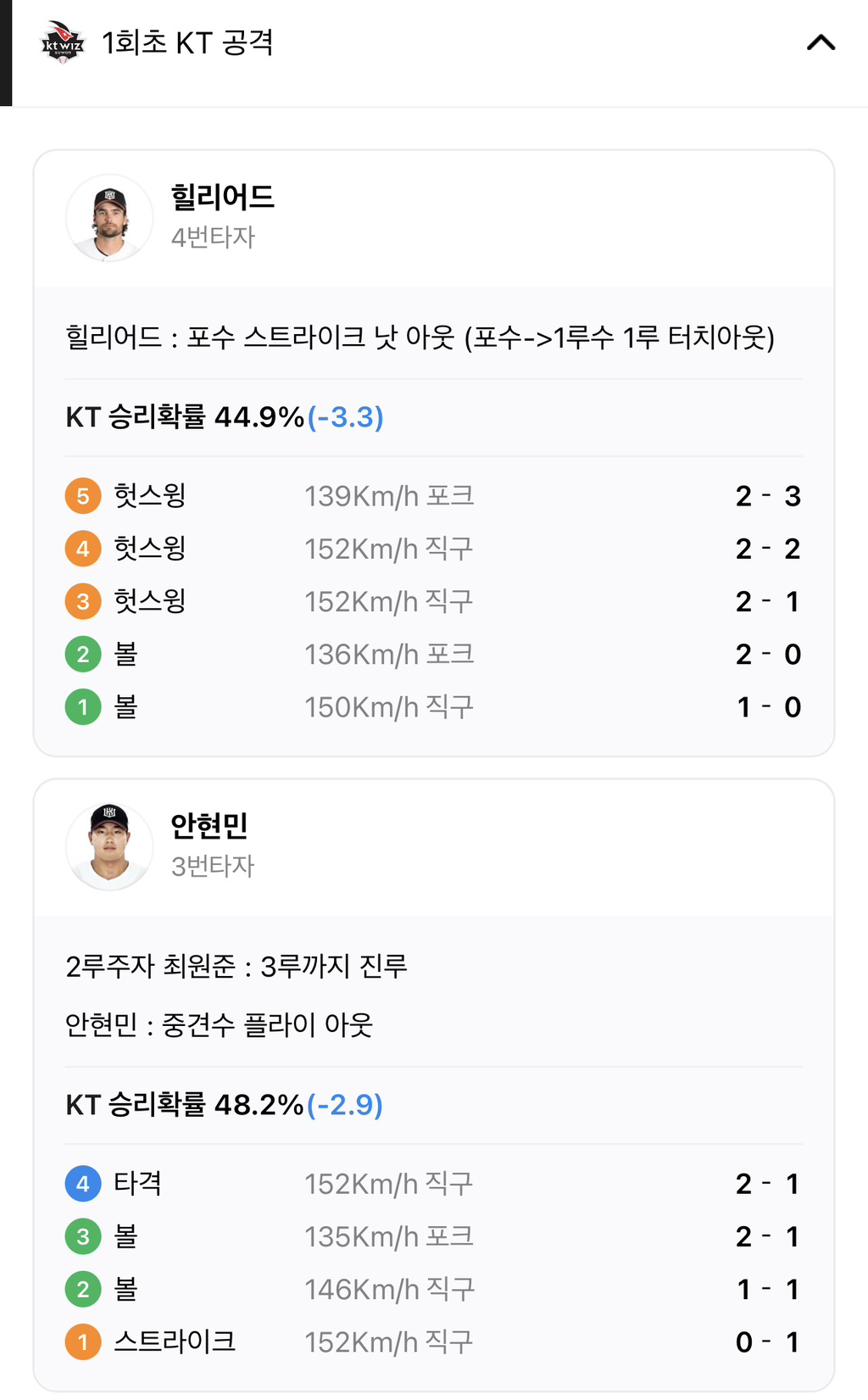
Task: Click blue pitch 4 타격 circle for 안현민
Action: click(x=83, y=1184)
